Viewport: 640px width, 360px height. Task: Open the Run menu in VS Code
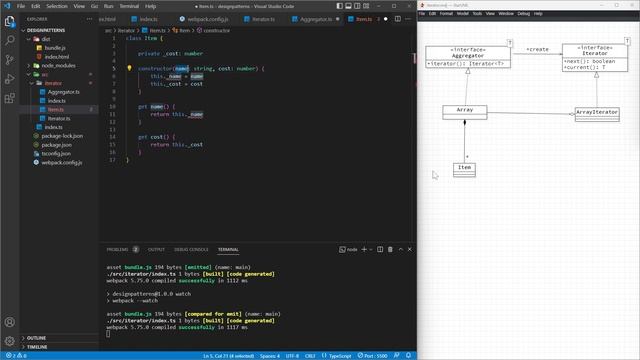[108, 6]
